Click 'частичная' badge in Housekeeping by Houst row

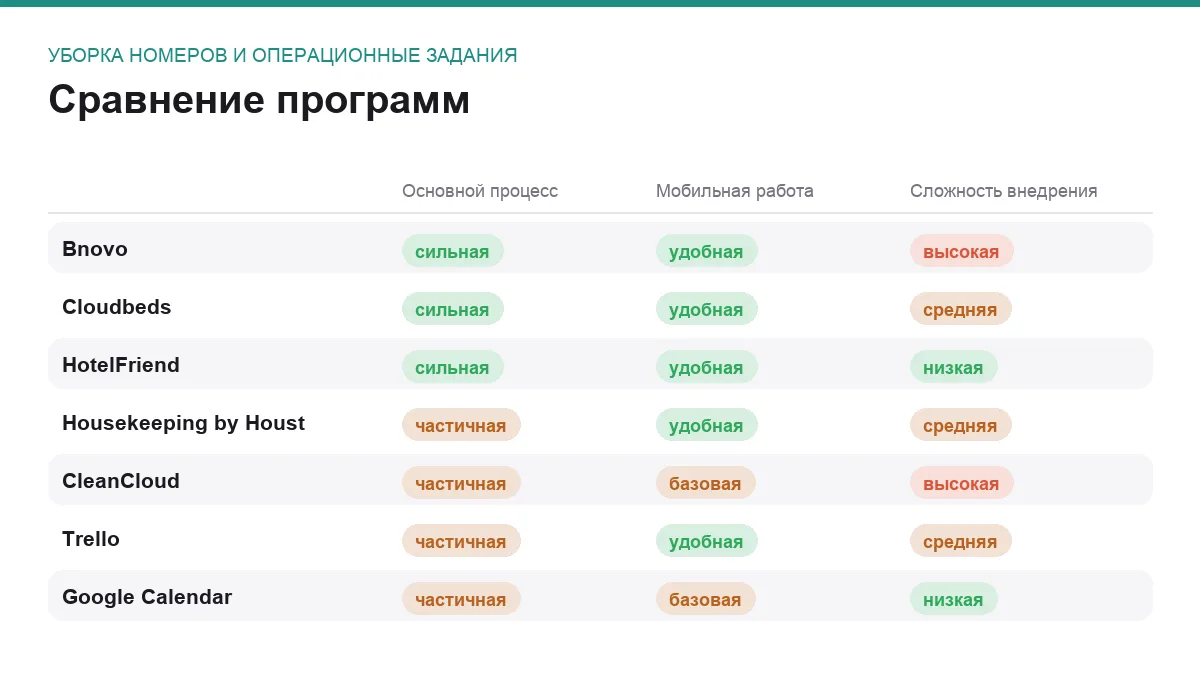pyautogui.click(x=461, y=425)
